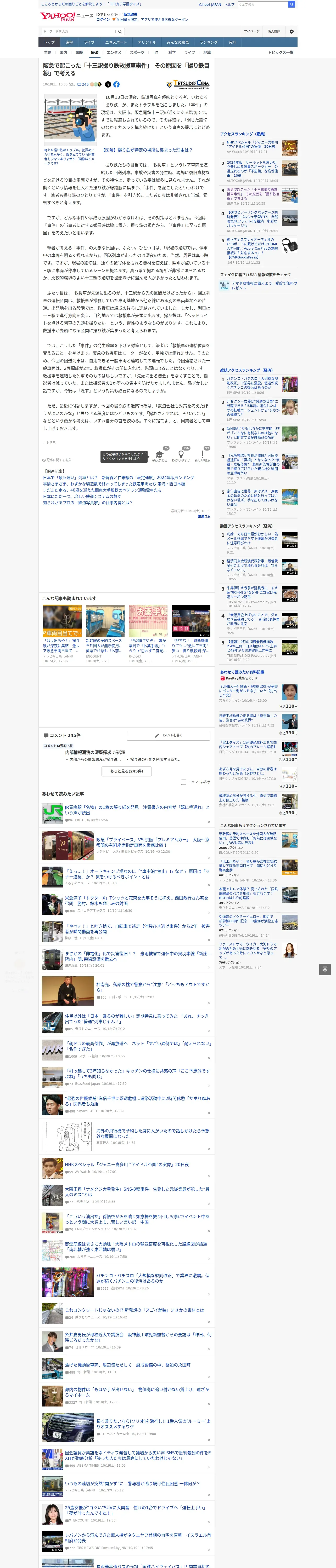The width and height of the screenshot is (336, 1568).
Task: Tick the コメント非表示 checkbox
Action: 183,782
